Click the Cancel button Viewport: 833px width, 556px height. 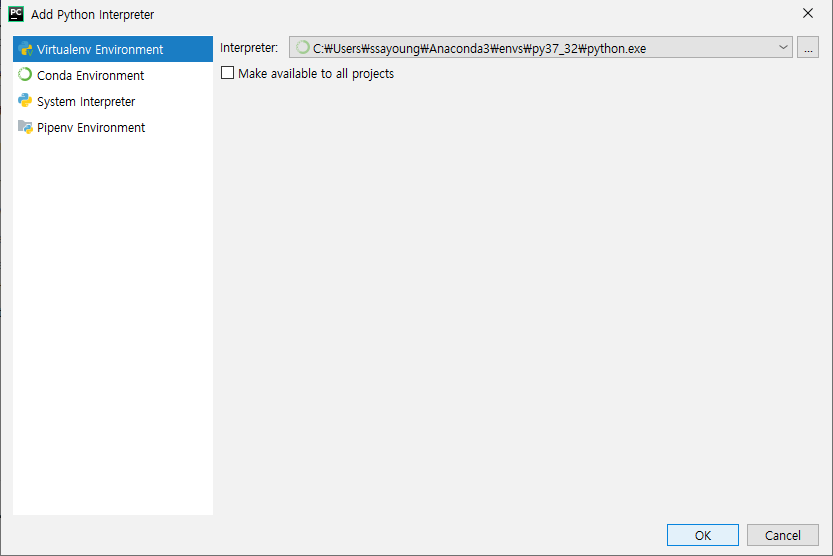click(x=783, y=535)
